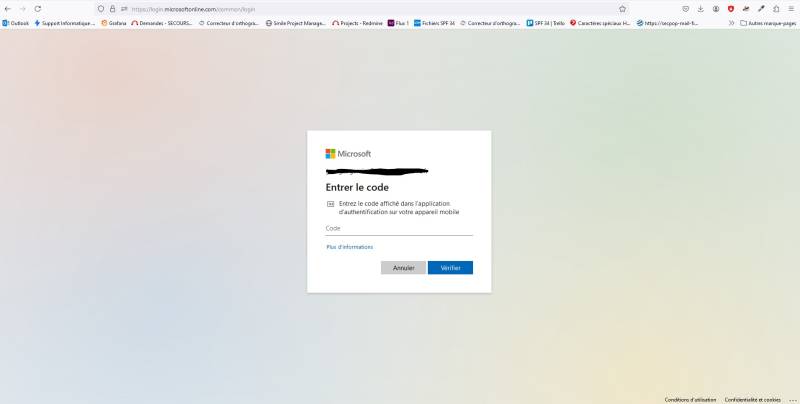This screenshot has width=800, height=404.
Task: Click the authenticator code icon beside instructions
Action: tap(330, 204)
